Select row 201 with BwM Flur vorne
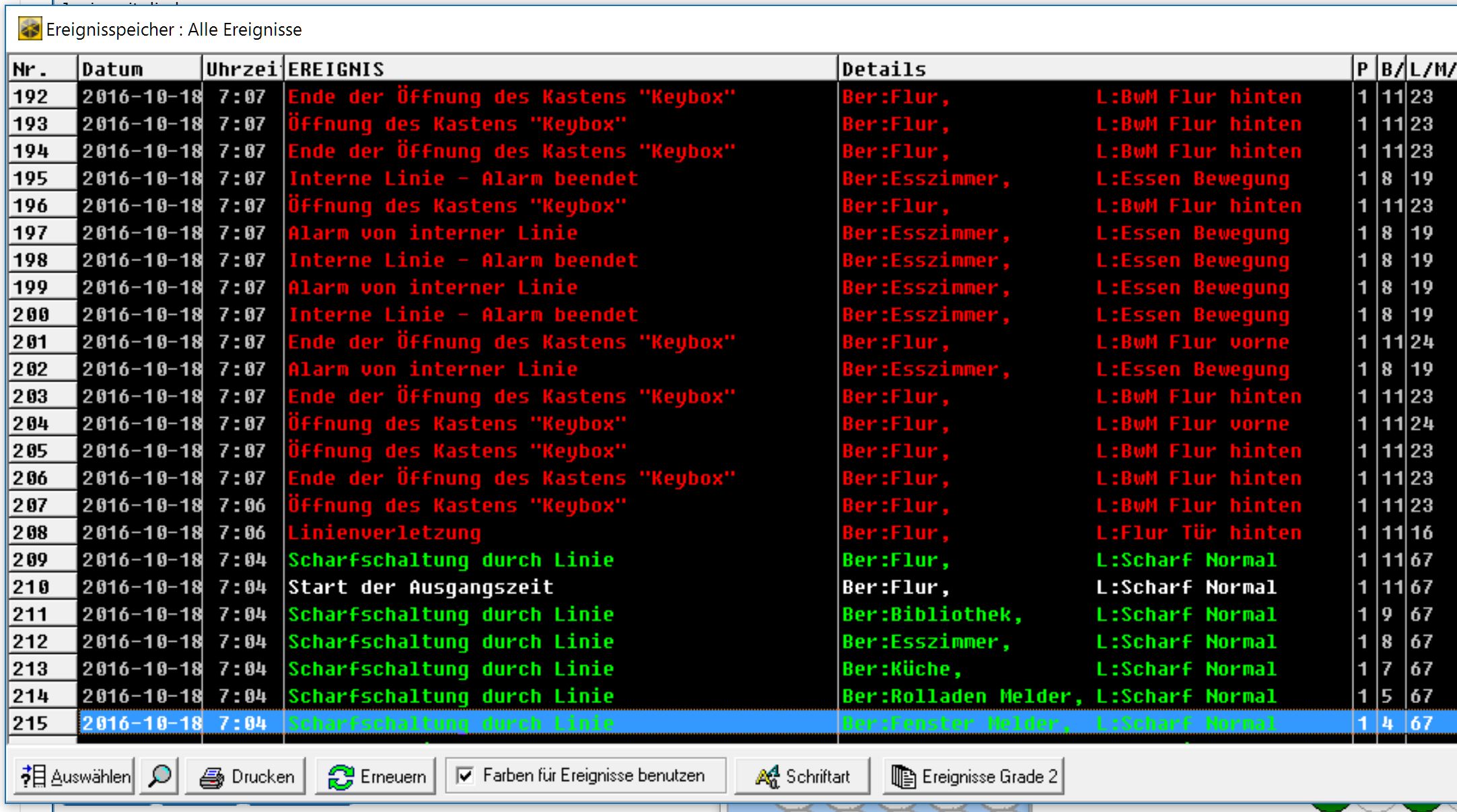1457x812 pixels. pyautogui.click(x=1192, y=342)
